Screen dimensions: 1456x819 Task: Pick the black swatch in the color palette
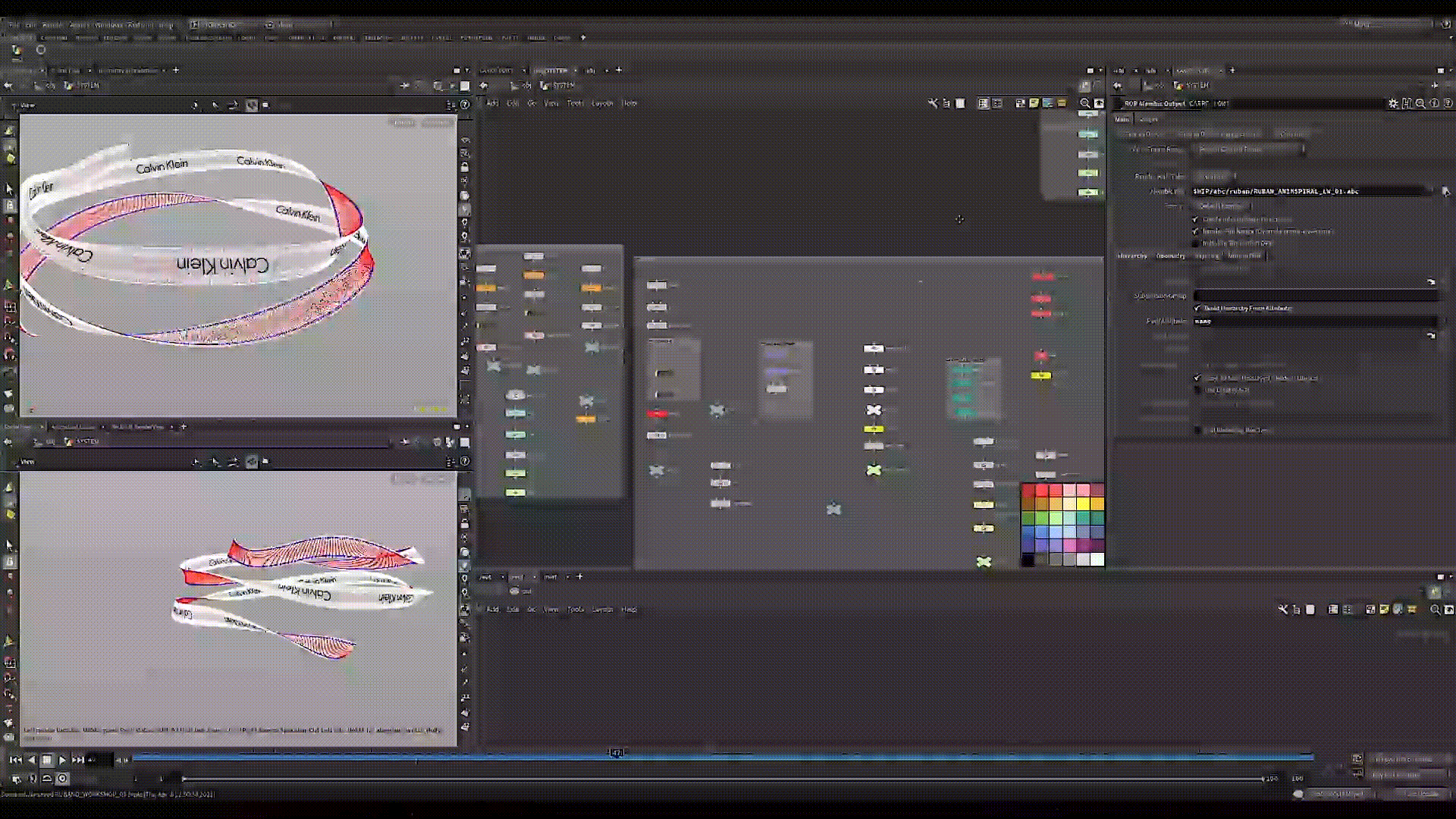point(1028,560)
